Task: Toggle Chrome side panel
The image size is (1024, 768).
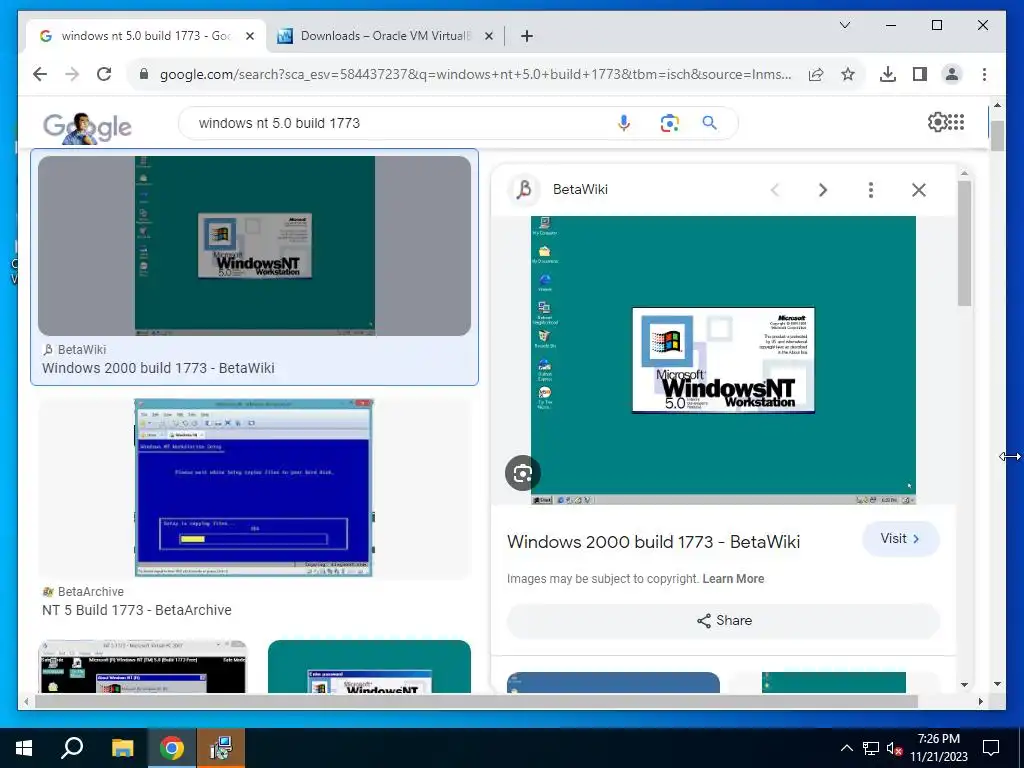Action: pyautogui.click(x=920, y=74)
